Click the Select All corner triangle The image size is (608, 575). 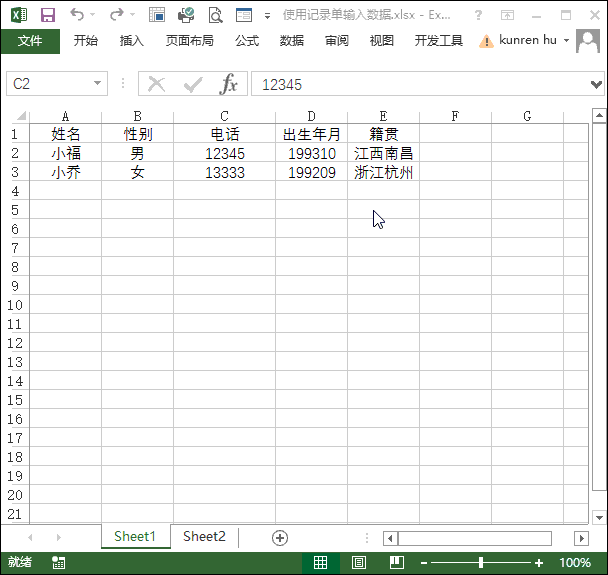22,116
